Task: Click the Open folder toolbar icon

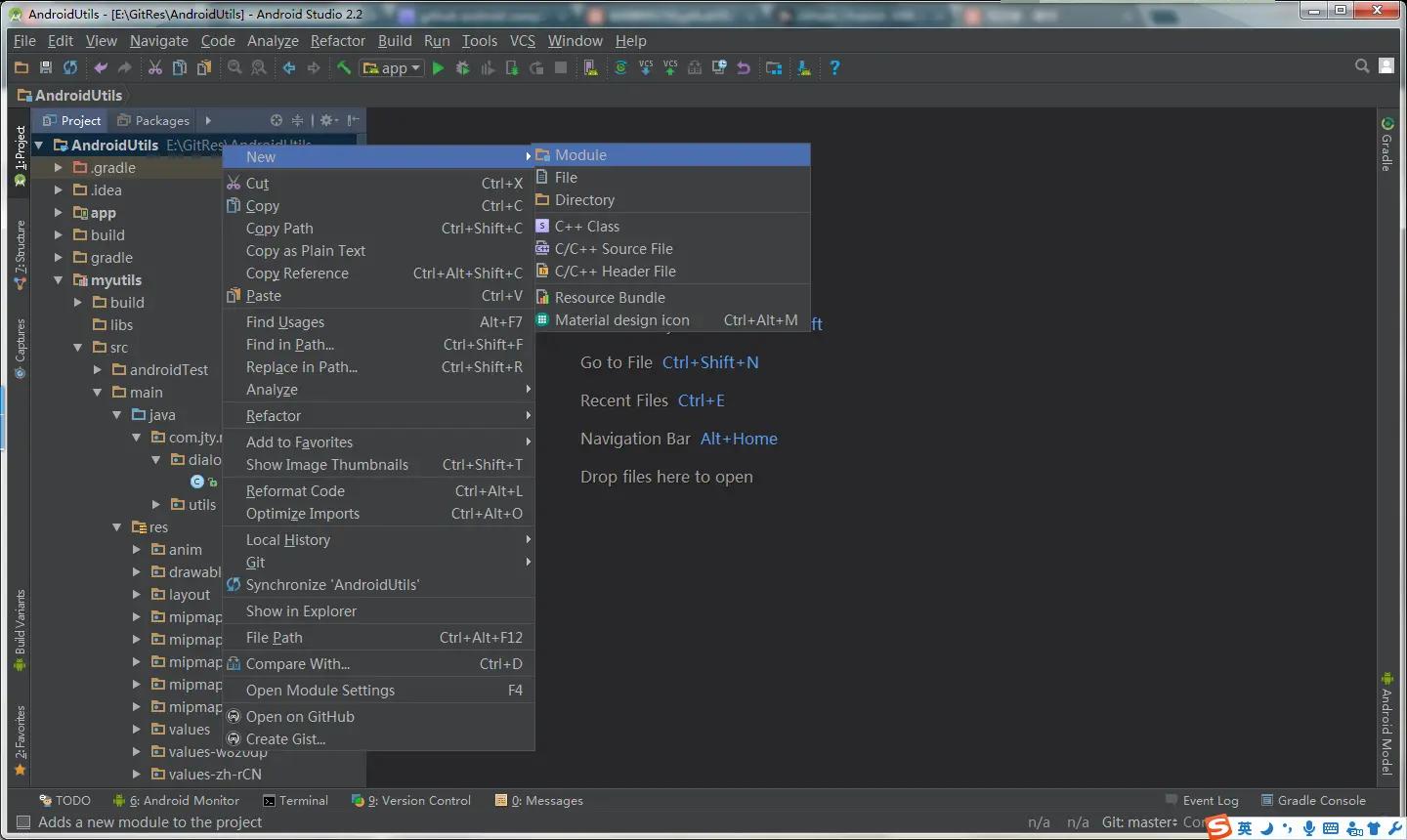Action: [x=21, y=67]
